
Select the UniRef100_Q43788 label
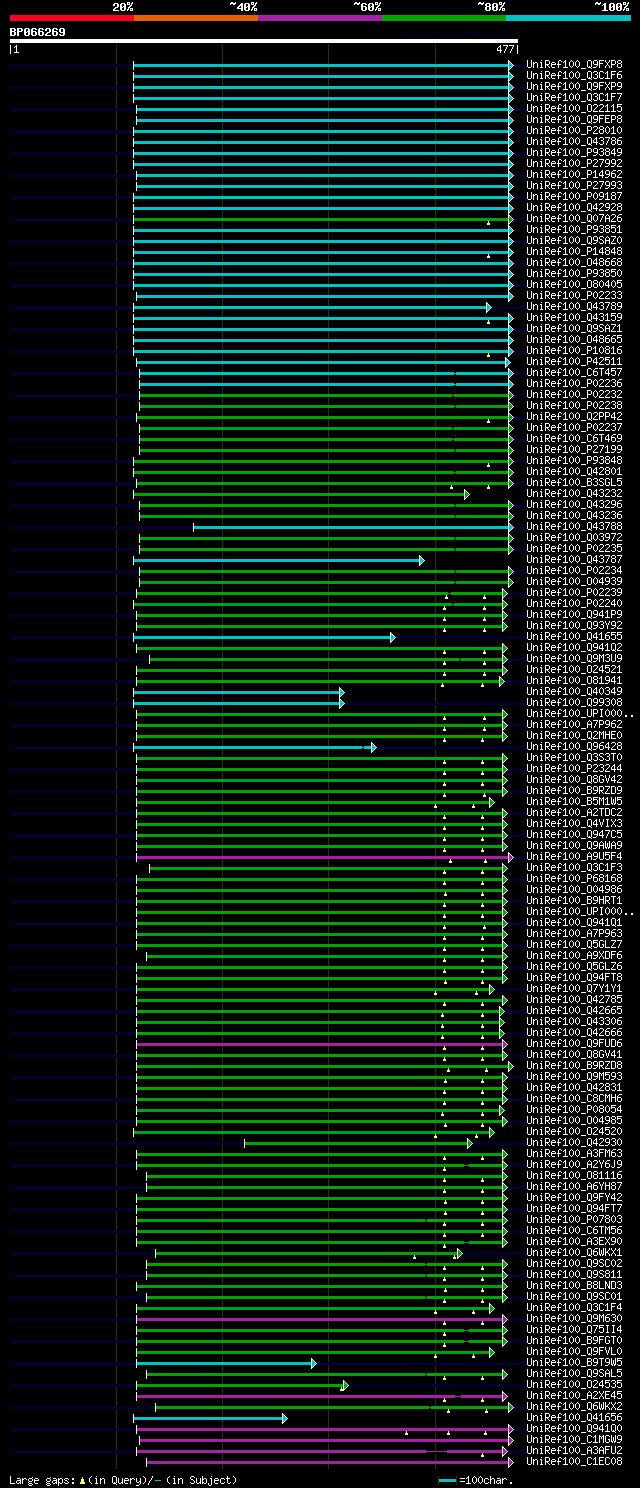[574, 527]
